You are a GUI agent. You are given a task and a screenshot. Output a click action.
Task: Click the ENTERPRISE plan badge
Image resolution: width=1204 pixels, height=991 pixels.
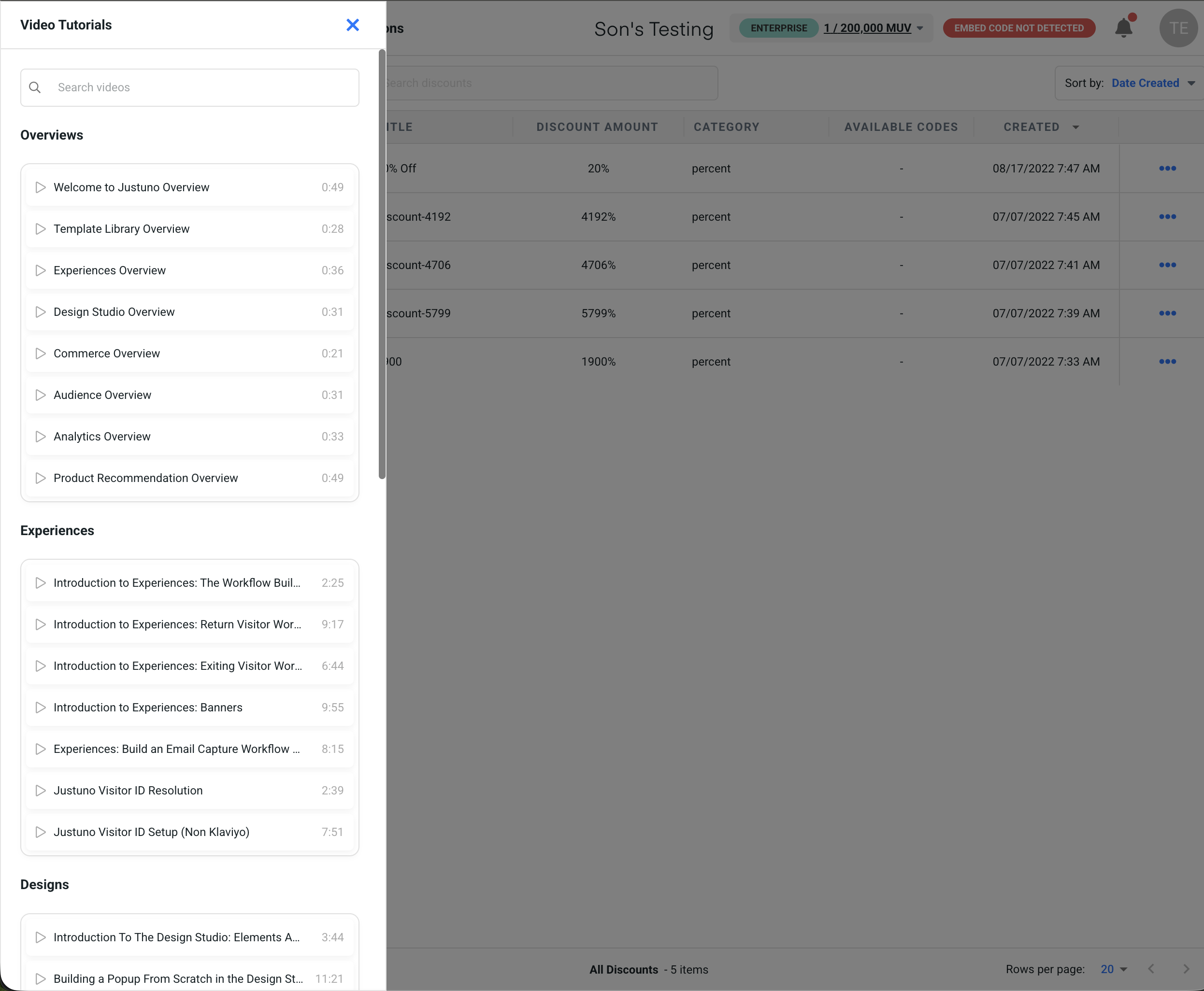[x=778, y=28]
